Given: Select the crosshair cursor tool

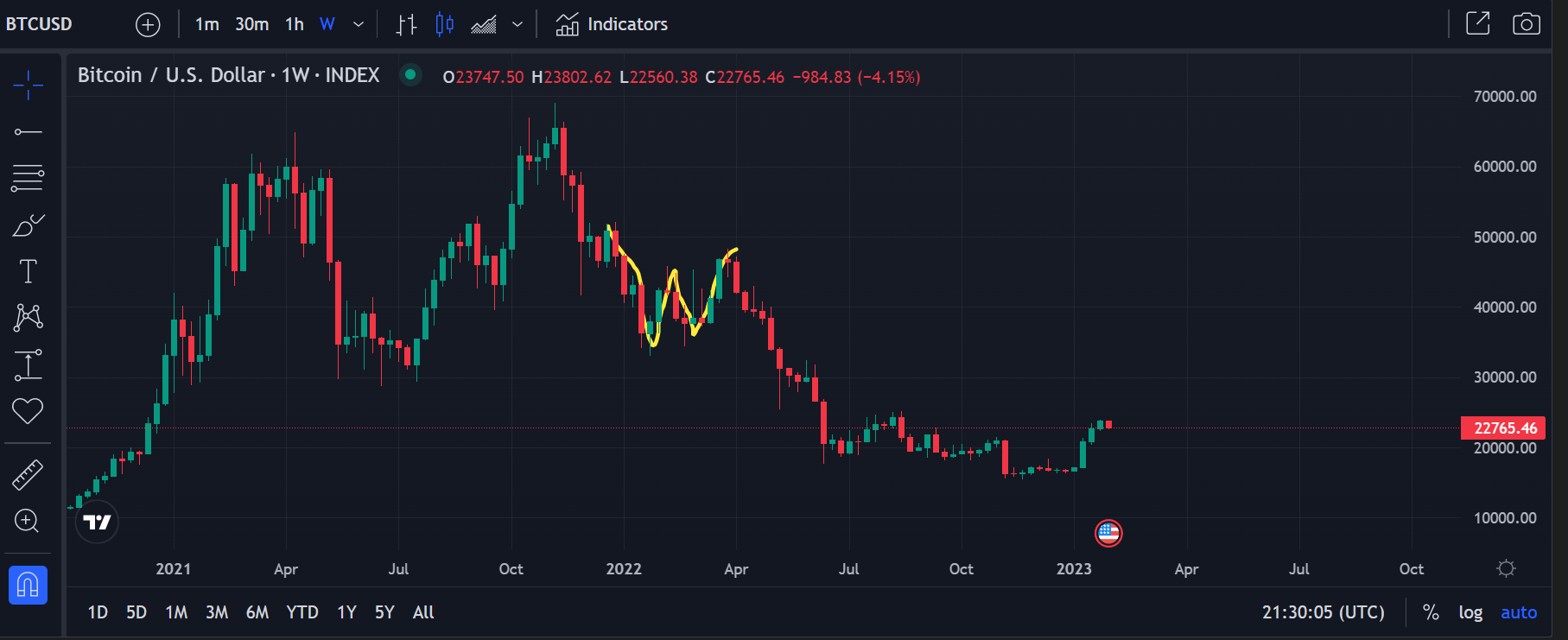Looking at the screenshot, I should (x=29, y=86).
